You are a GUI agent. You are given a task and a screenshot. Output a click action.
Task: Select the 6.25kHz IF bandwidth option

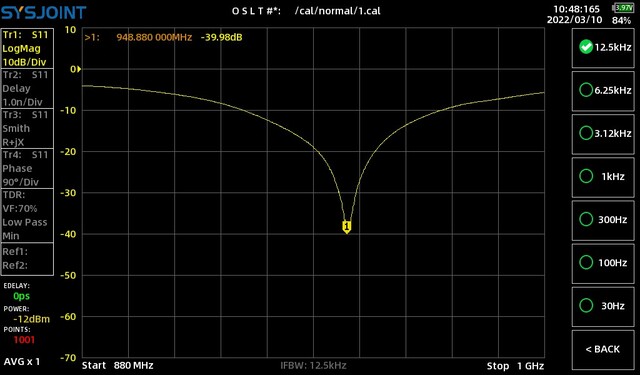click(x=603, y=91)
